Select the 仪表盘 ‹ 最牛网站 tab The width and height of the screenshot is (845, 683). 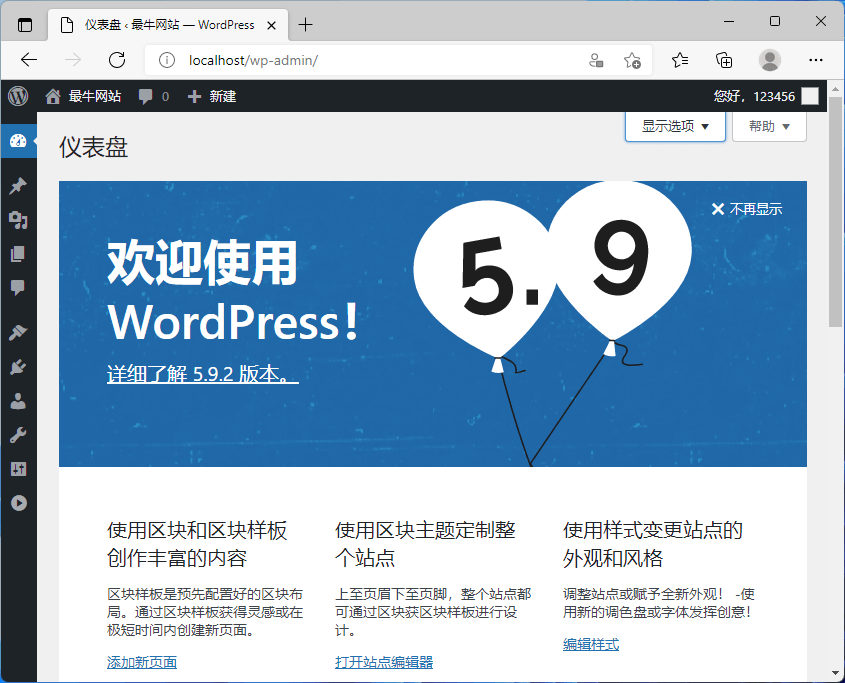pyautogui.click(x=168, y=25)
